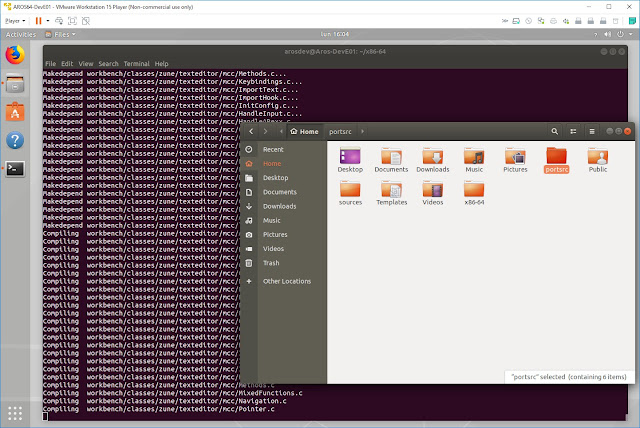This screenshot has width=640, height=428.
Task: Open the terminal Help menu
Action: point(161,64)
